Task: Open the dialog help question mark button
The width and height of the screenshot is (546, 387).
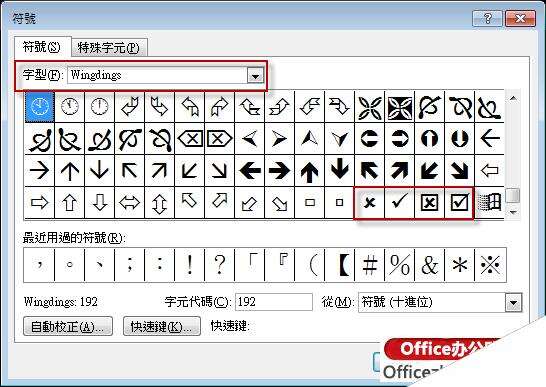Action: (488, 18)
